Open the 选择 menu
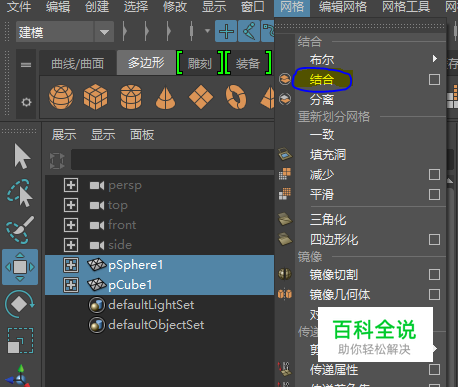 136,7
